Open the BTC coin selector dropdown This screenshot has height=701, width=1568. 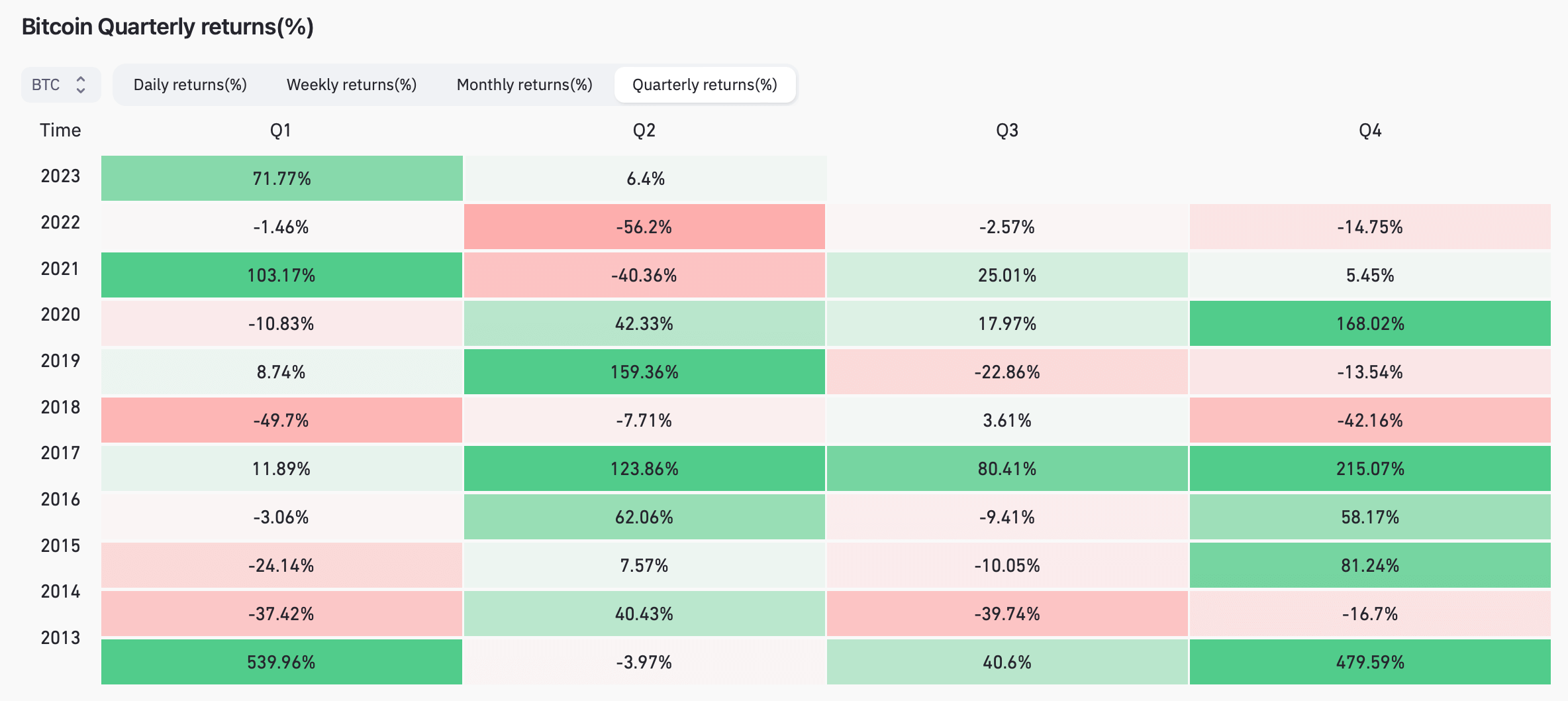coord(60,85)
